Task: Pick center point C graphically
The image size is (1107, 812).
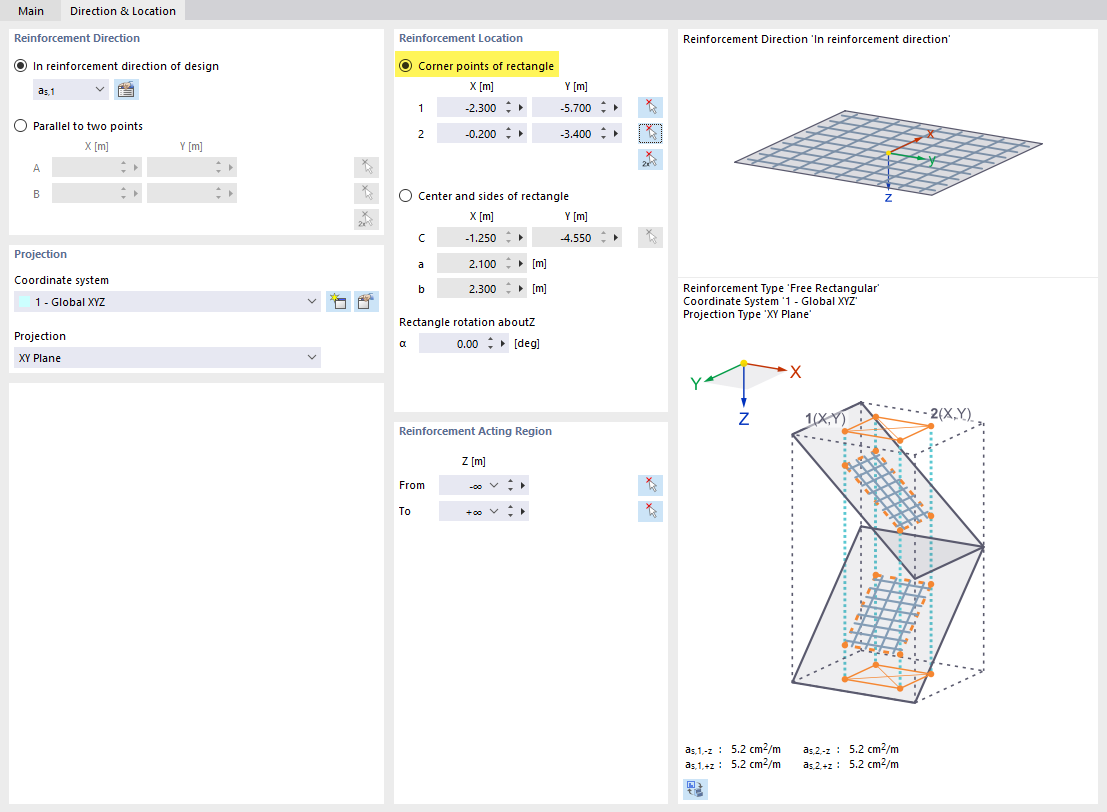Action: pos(650,237)
